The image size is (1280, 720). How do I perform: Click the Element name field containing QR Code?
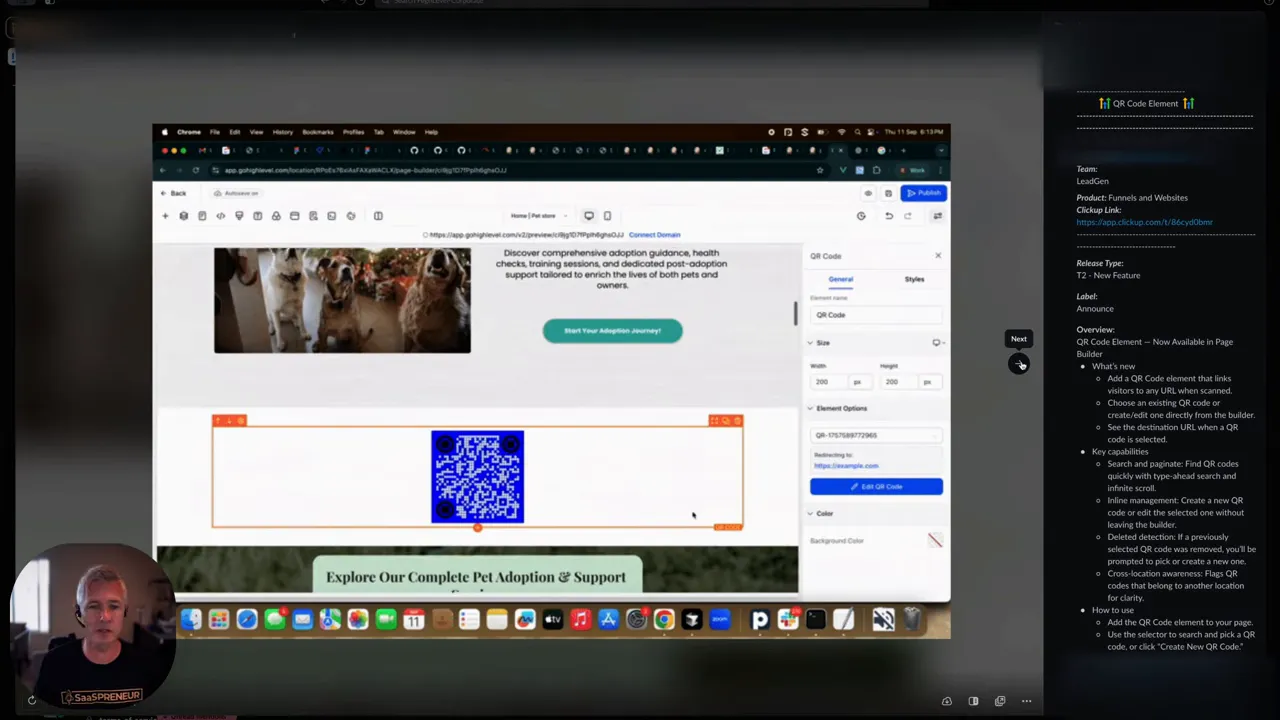876,315
